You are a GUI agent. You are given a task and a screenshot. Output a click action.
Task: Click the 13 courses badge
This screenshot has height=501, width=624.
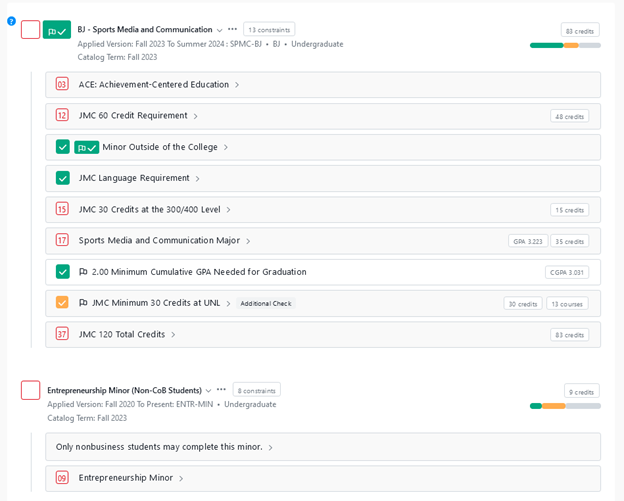tap(567, 304)
